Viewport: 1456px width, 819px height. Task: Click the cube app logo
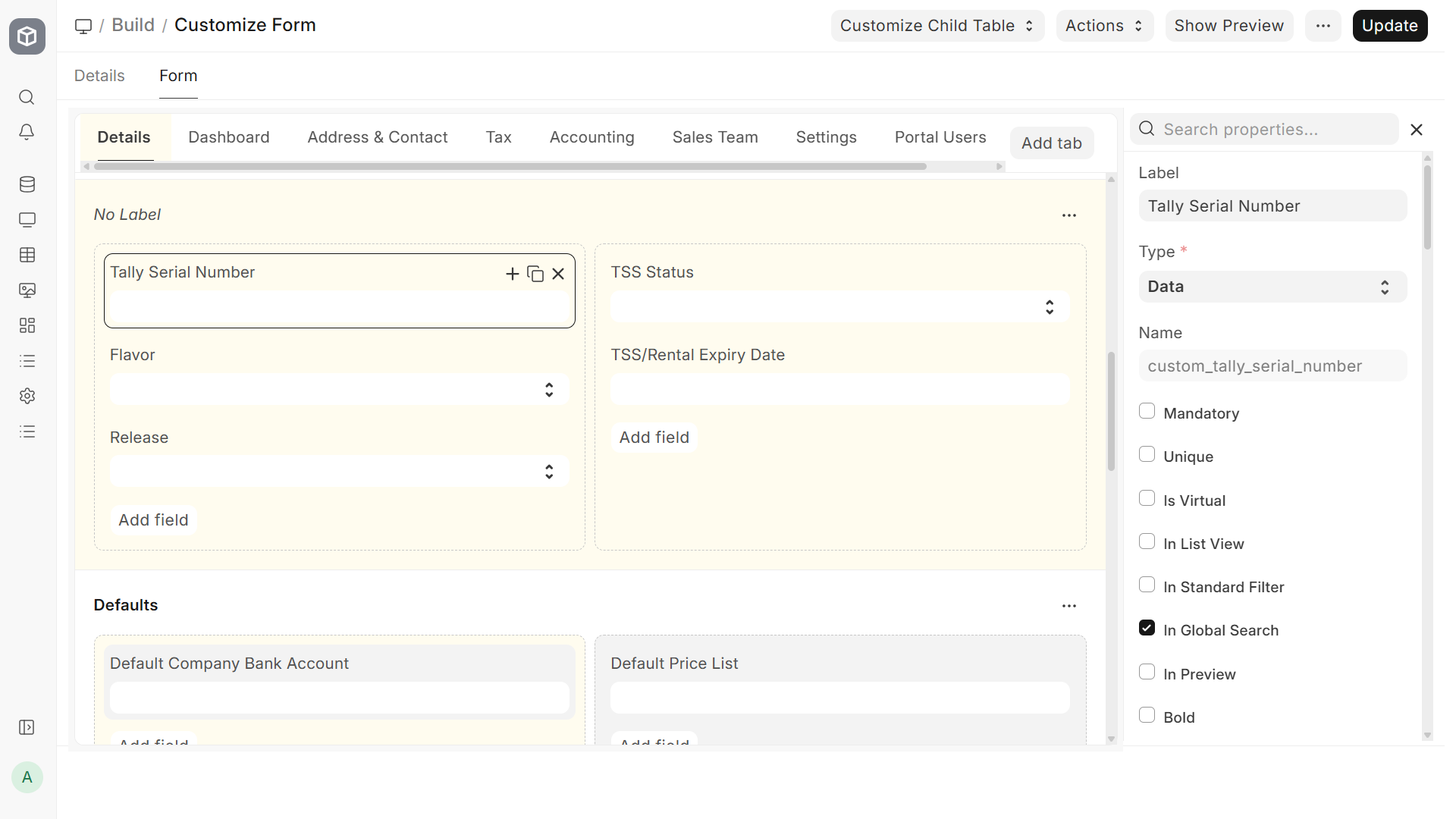(27, 36)
